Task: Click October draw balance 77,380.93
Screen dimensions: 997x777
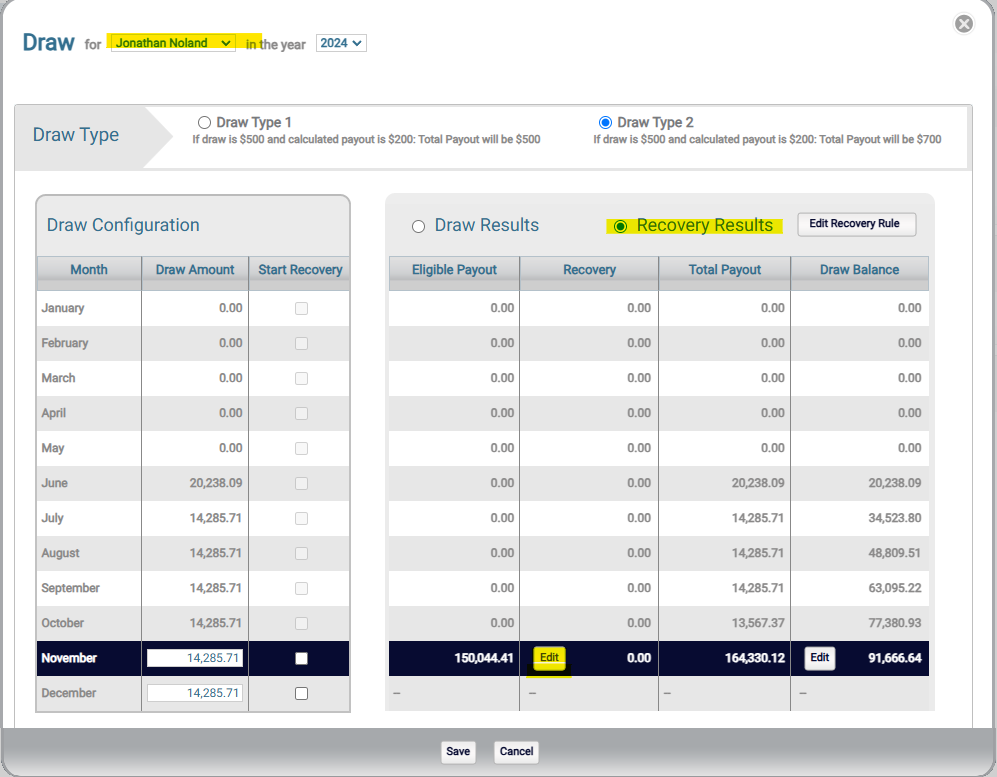Action: click(x=895, y=623)
